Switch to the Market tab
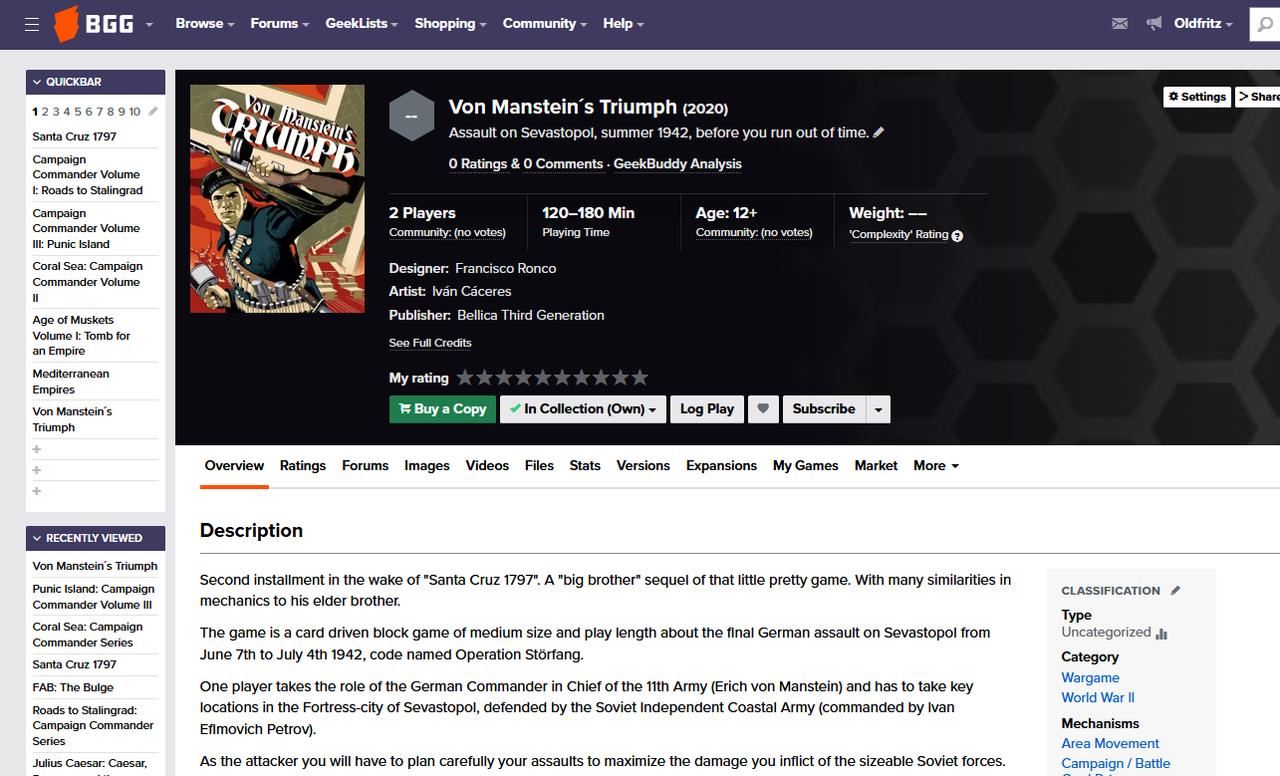The width and height of the screenshot is (1280, 776). pyautogui.click(x=876, y=466)
